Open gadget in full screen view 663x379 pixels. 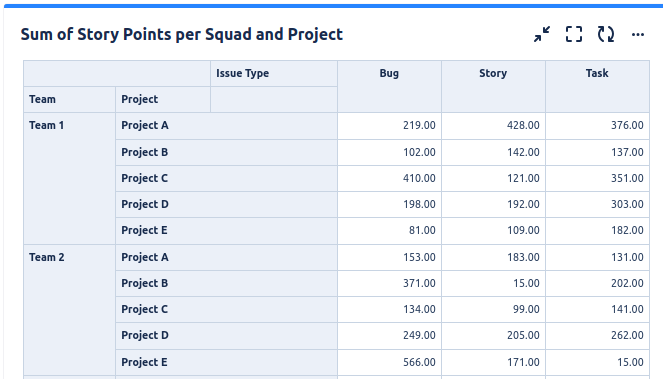click(x=574, y=34)
